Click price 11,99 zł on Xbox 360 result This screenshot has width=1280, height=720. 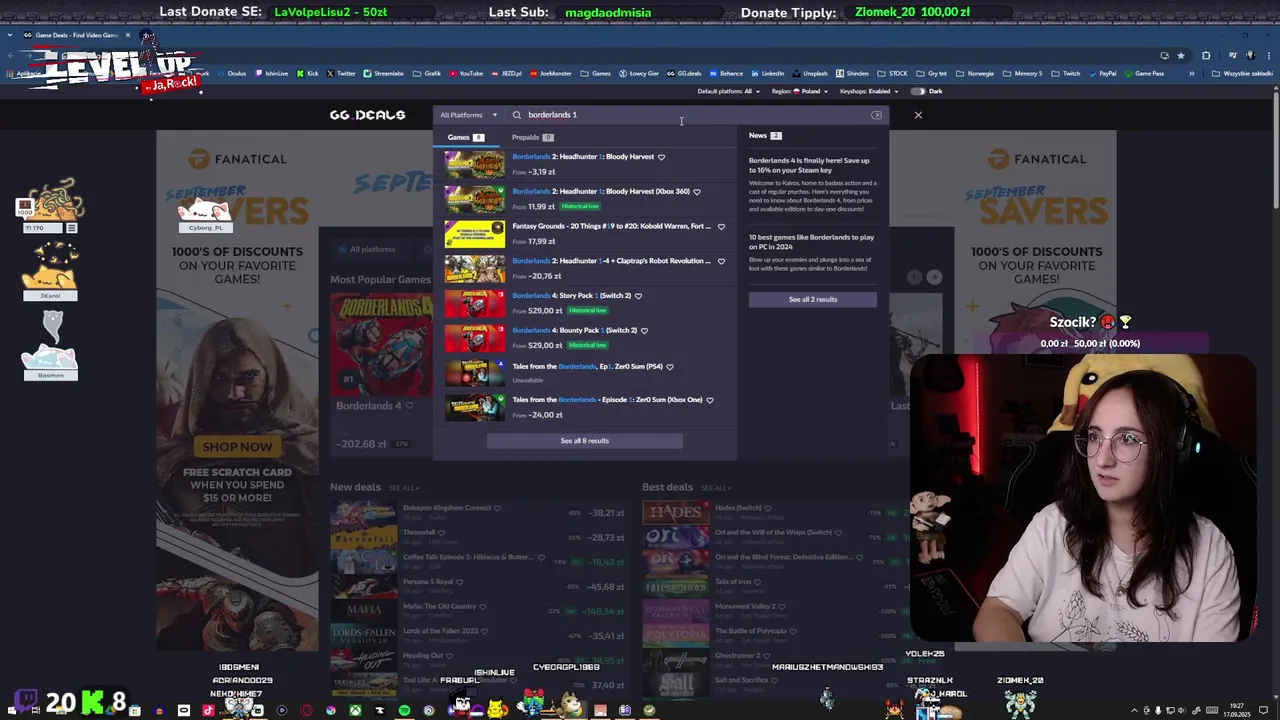(x=541, y=206)
